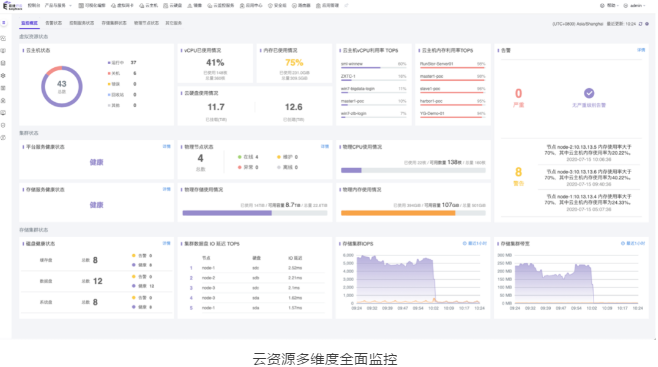
Task: Toggle the 回收站 legend entry of VM status
Action: tap(116, 95)
